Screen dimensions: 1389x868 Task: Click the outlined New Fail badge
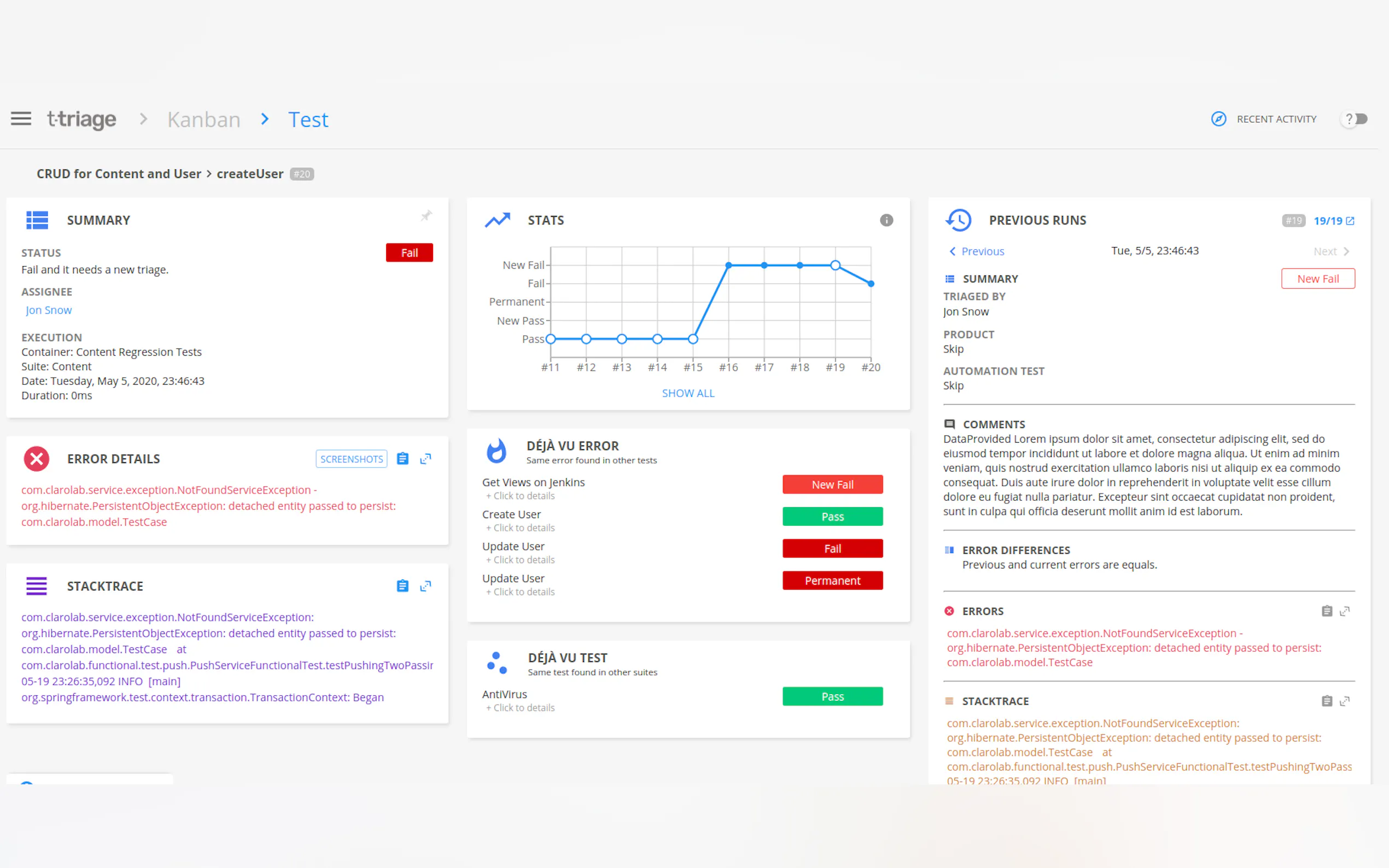(1318, 278)
